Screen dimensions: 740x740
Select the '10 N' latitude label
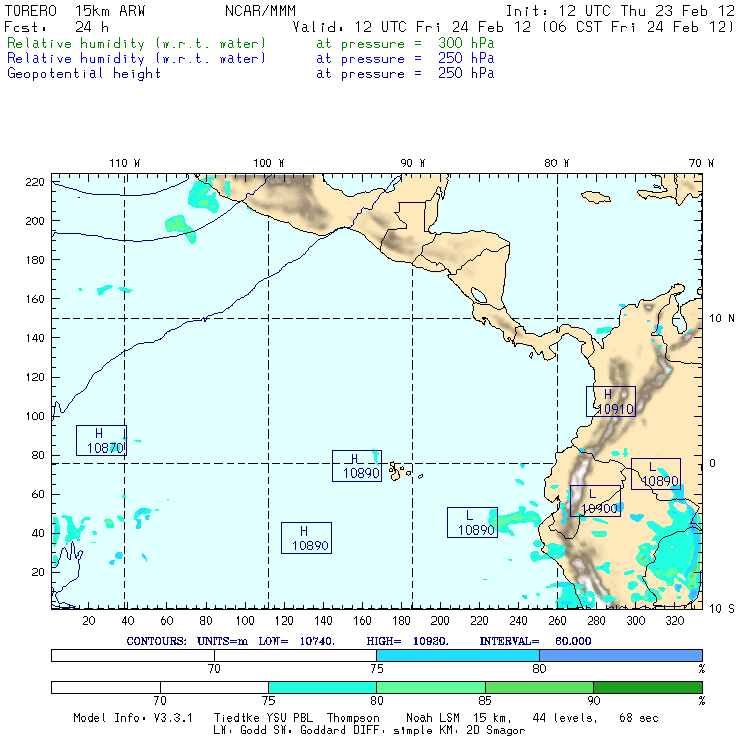click(722, 319)
